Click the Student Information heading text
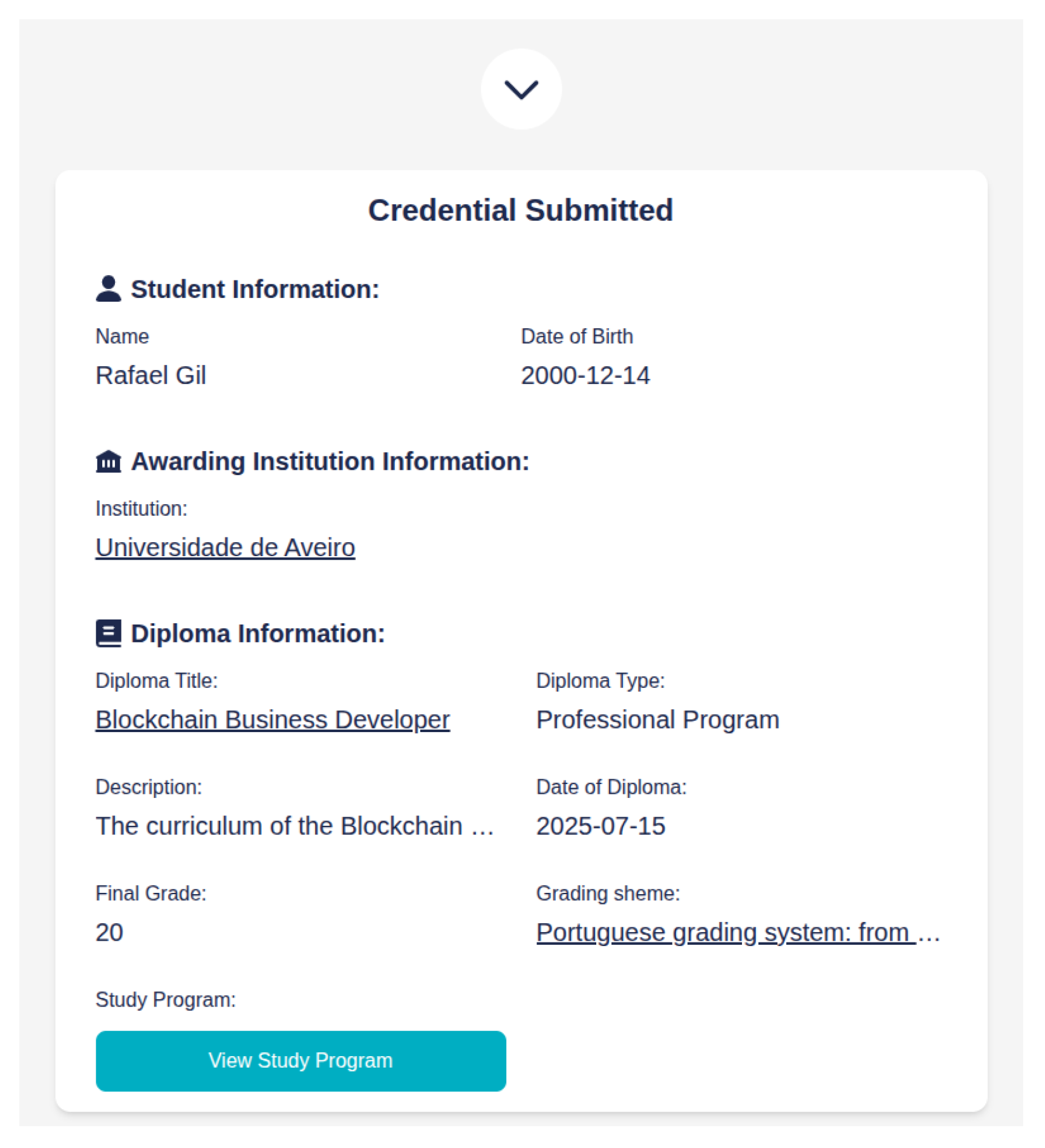 (255, 290)
